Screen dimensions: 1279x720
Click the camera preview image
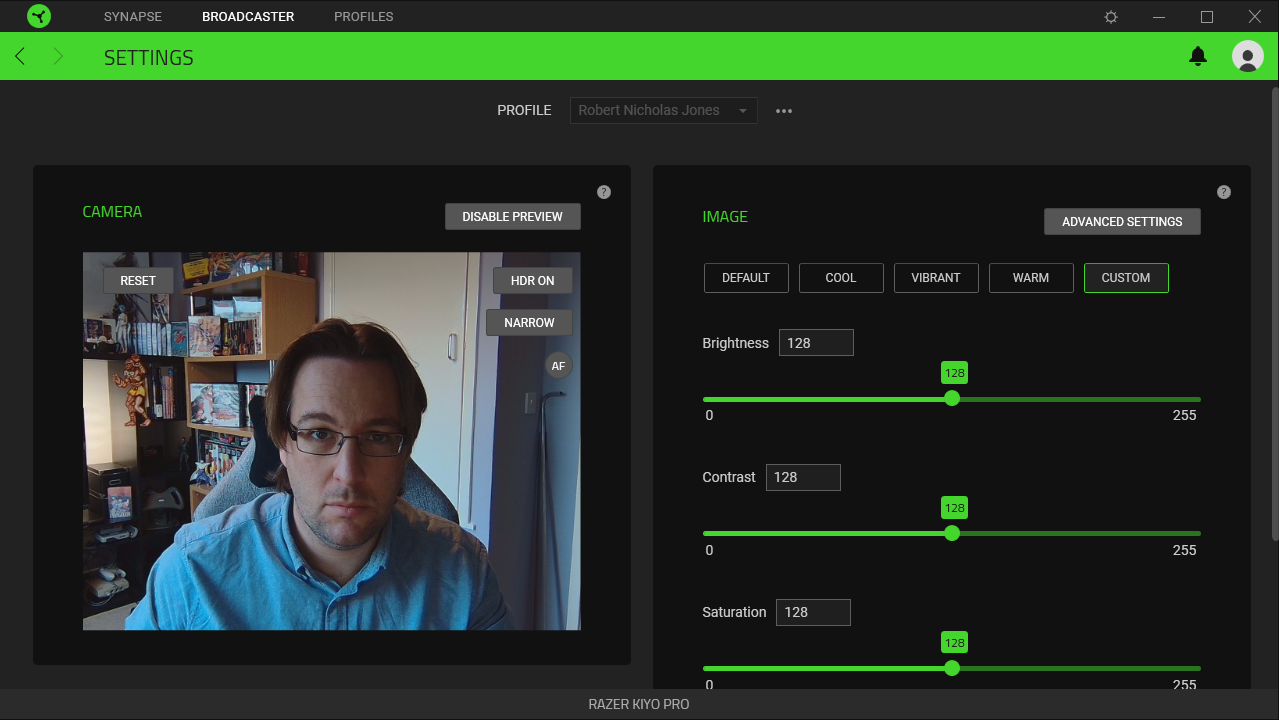(332, 441)
